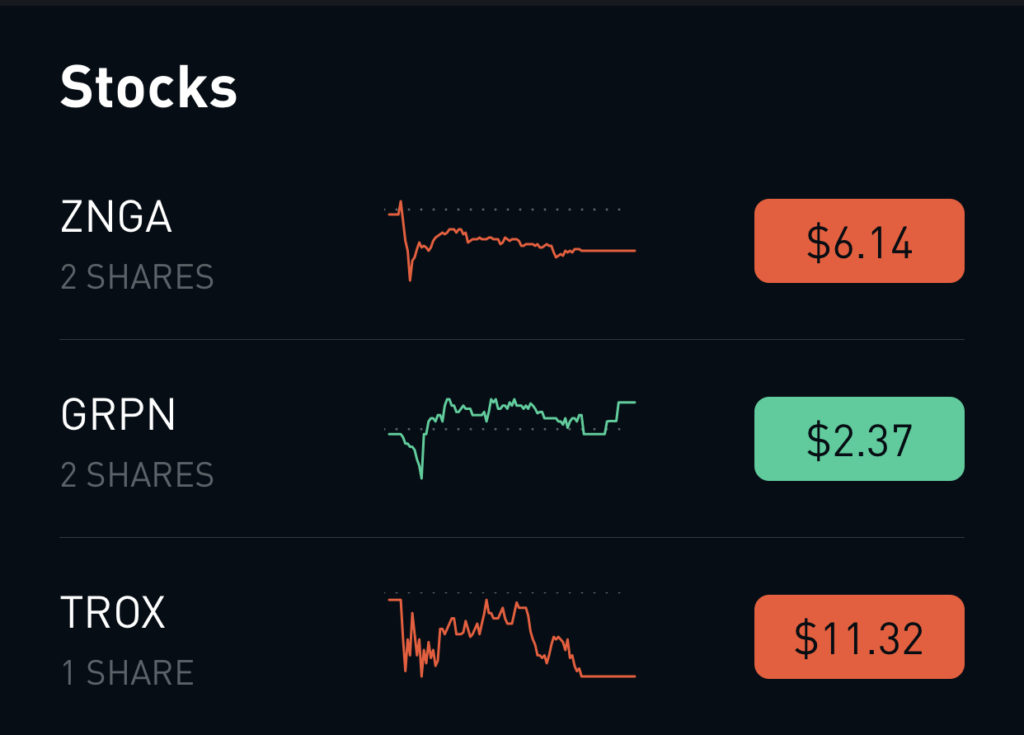Viewport: 1024px width, 735px height.
Task: Select "2 SHARES" text under ZNGA
Action: pyautogui.click(x=137, y=277)
